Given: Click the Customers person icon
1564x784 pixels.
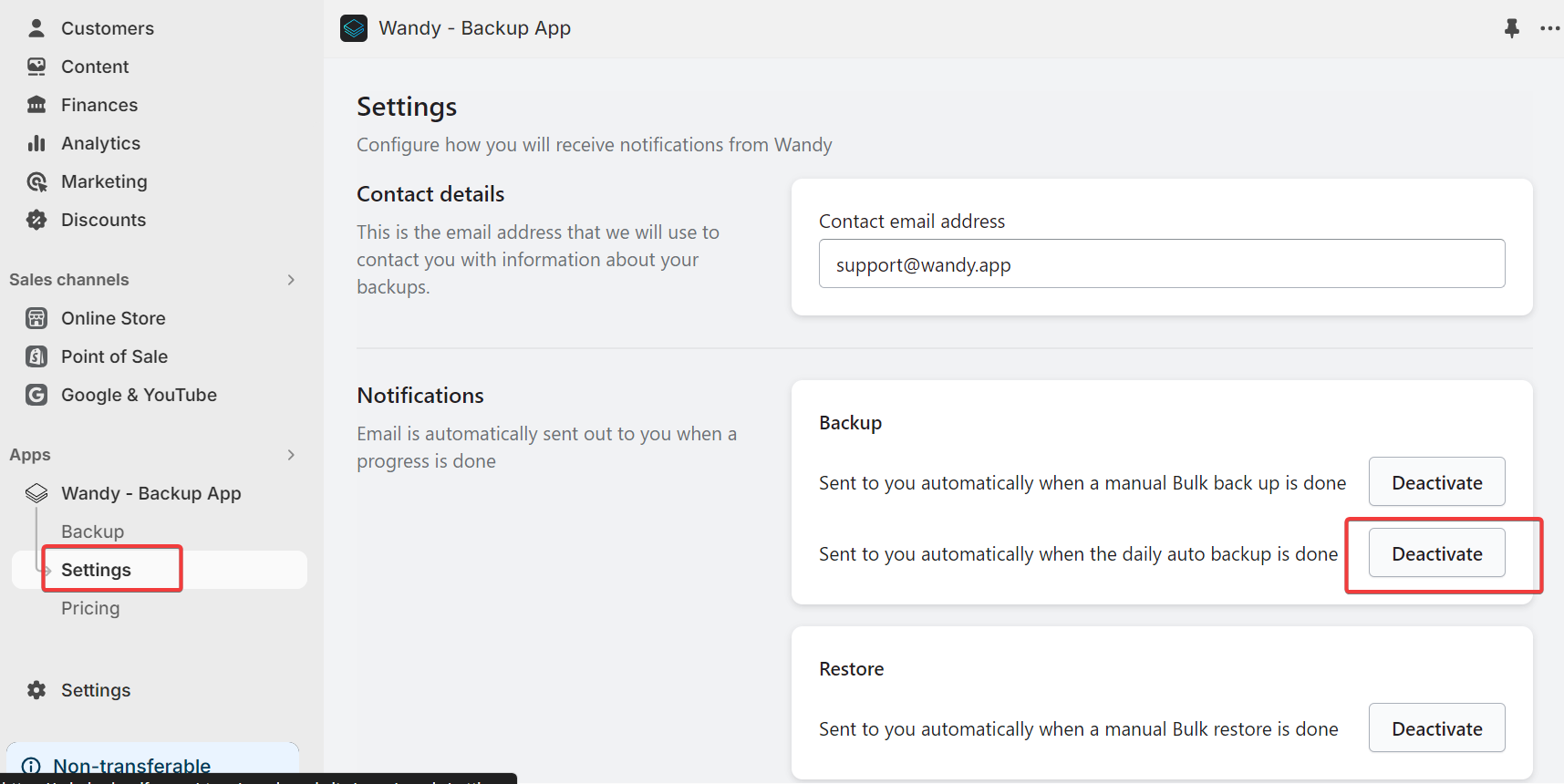Looking at the screenshot, I should coord(36,28).
